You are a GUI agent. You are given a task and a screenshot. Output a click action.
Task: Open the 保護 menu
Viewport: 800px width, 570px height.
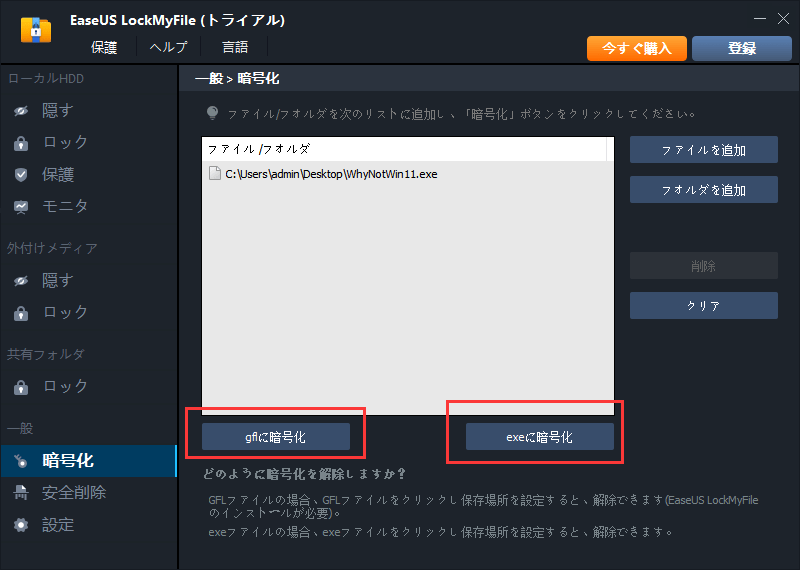point(104,47)
